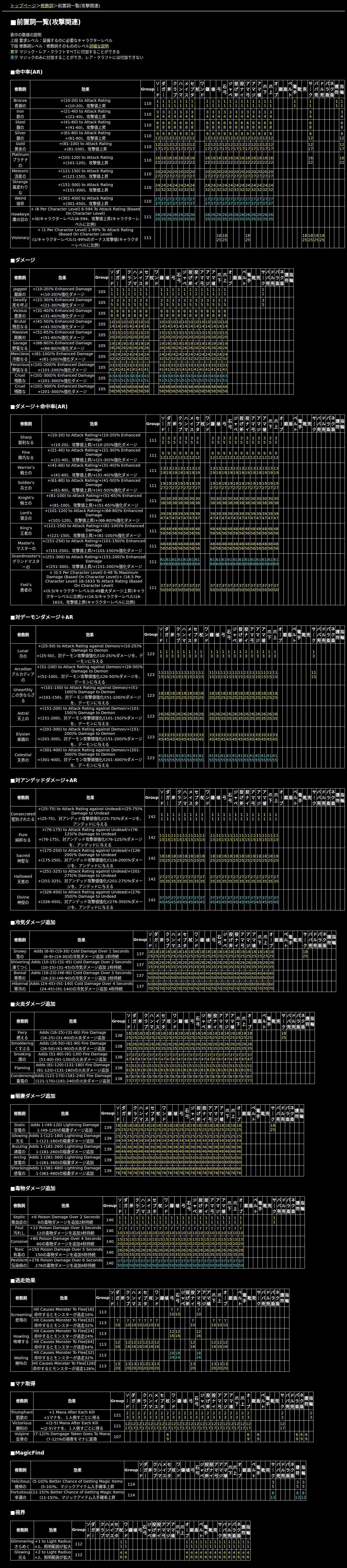
Task: Click the Hallowed affix name cell
Action: [x=23, y=879]
